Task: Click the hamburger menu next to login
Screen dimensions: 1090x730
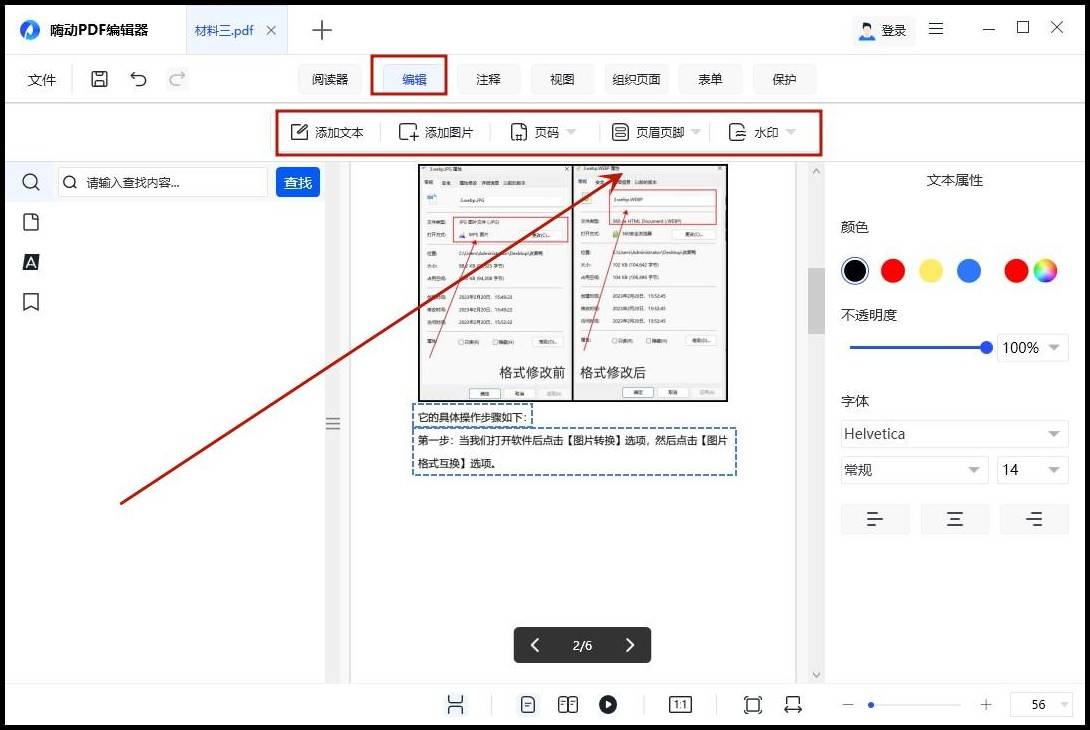Action: pyautogui.click(x=936, y=29)
